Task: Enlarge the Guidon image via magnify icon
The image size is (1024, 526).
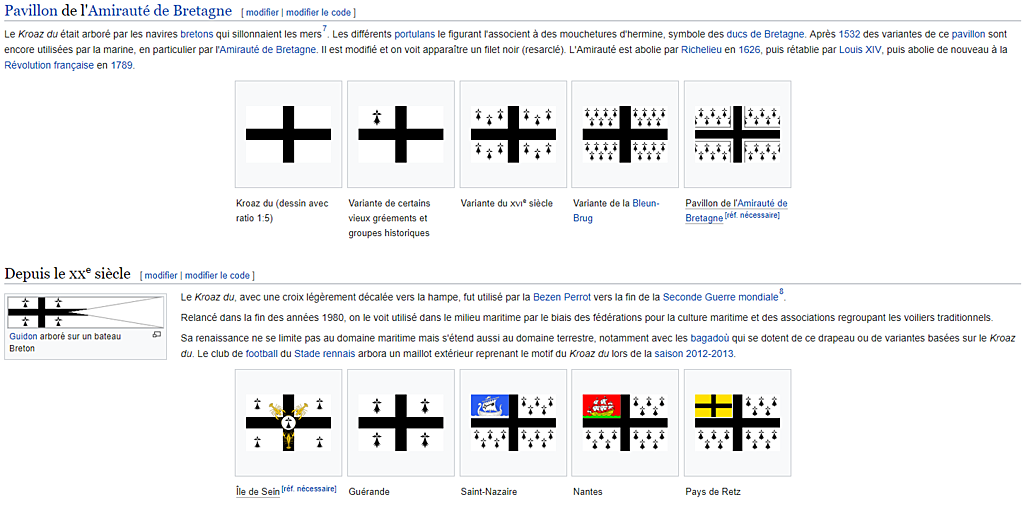Action: click(x=157, y=335)
